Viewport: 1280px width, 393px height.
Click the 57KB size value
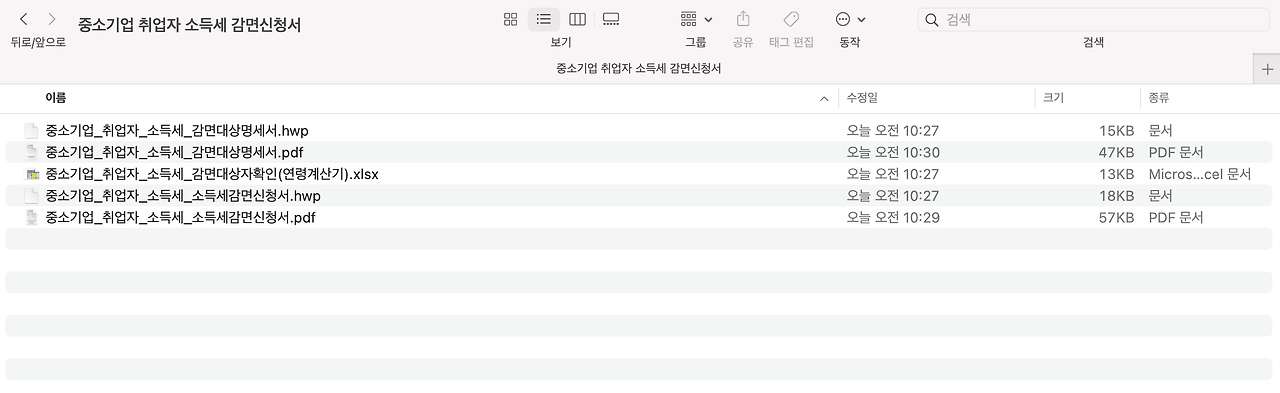(1116, 217)
